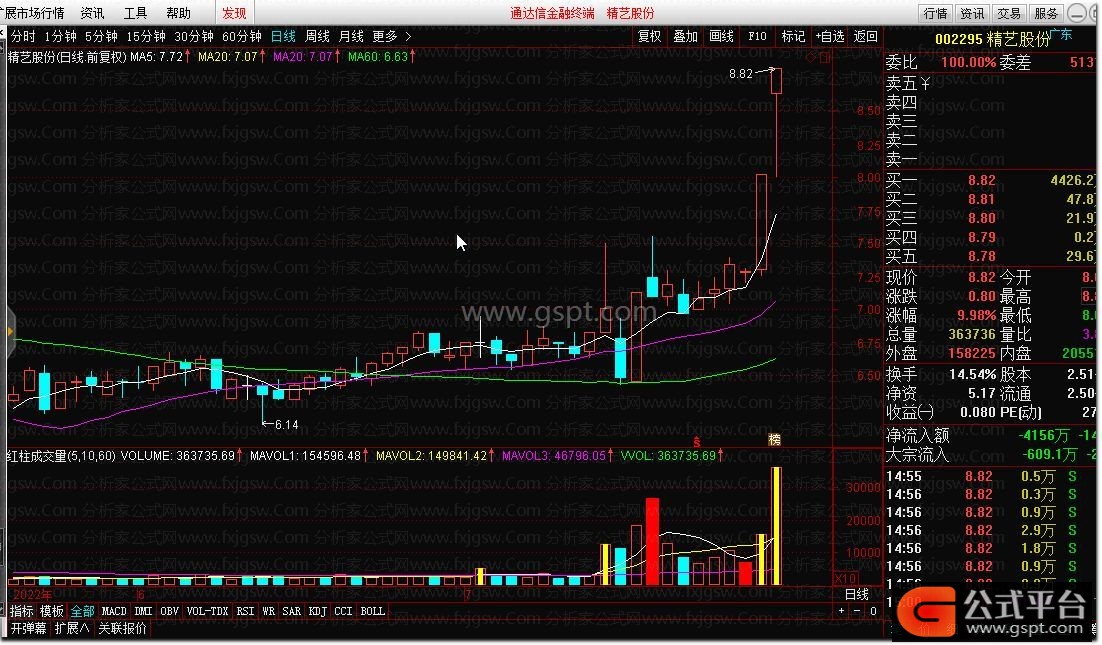Click the X10 volume scale label
The height and width of the screenshot is (645, 1102).
(845, 578)
